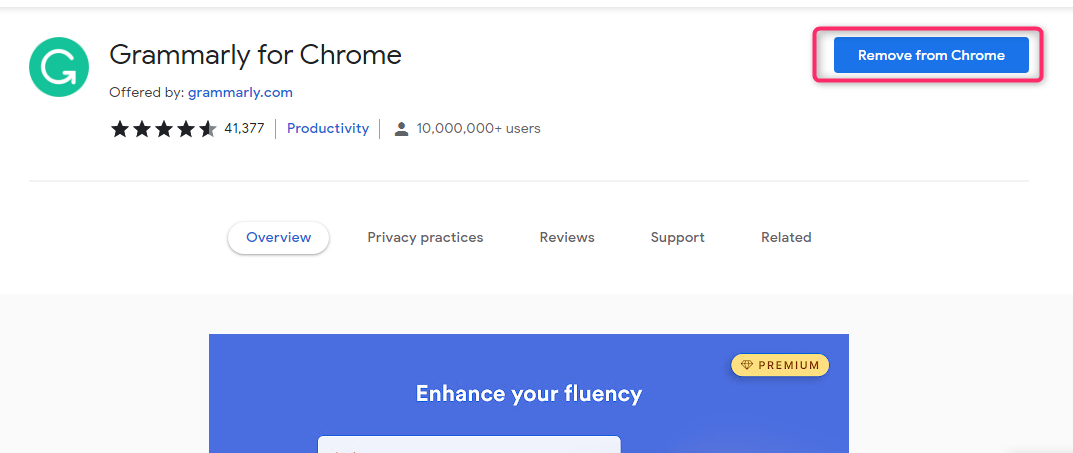
Task: Click the Remove from Chrome button
Action: coord(931,55)
